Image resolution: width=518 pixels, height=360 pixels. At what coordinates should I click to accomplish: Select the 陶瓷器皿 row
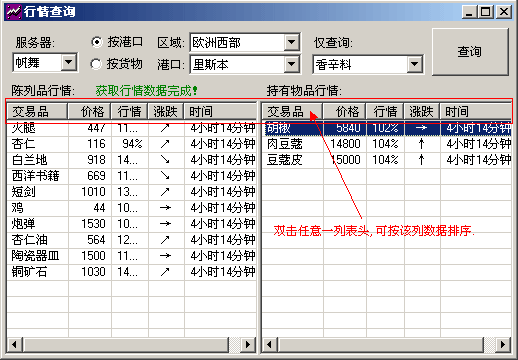tap(132, 256)
